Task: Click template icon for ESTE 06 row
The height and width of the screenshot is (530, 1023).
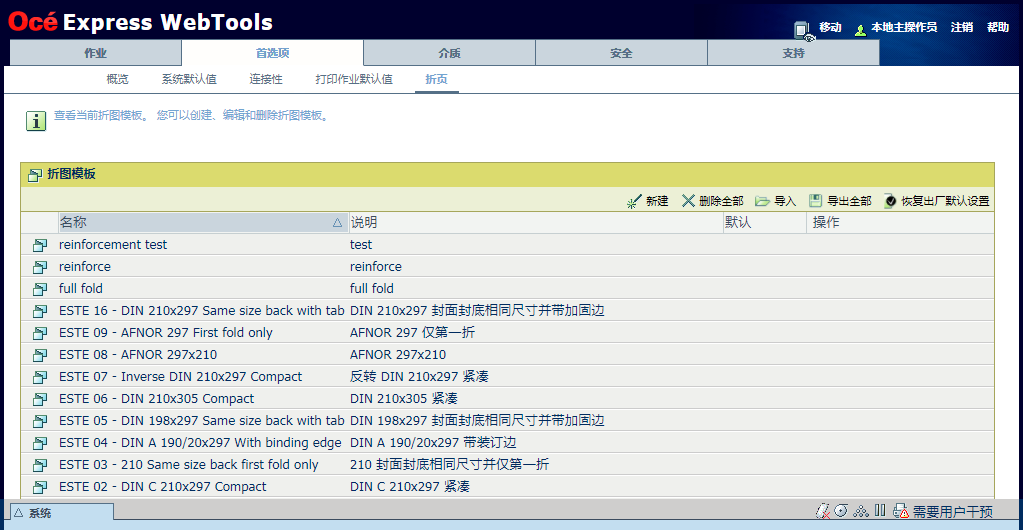Action: tap(40, 399)
